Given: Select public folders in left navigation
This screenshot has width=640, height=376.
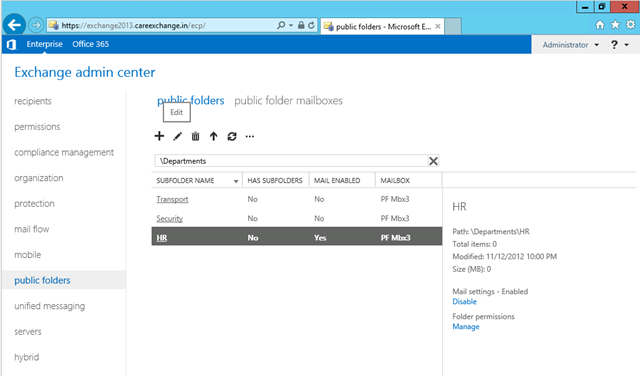Looking at the screenshot, I should click(x=42, y=280).
